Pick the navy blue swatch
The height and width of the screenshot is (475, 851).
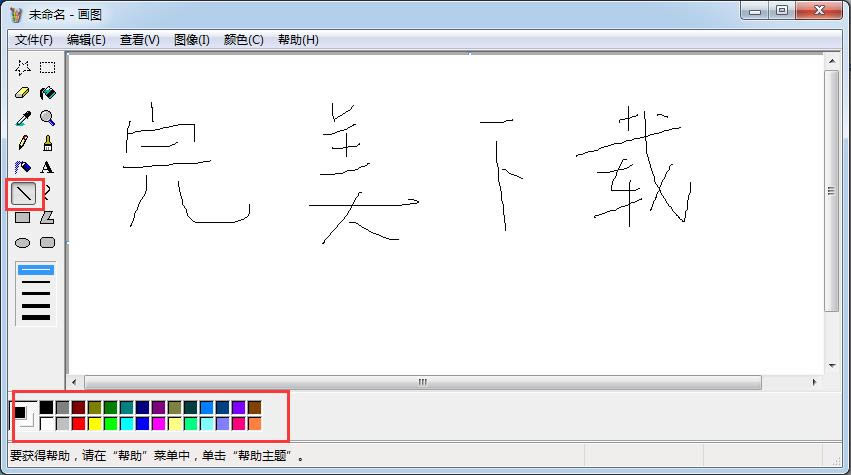(x=143, y=407)
